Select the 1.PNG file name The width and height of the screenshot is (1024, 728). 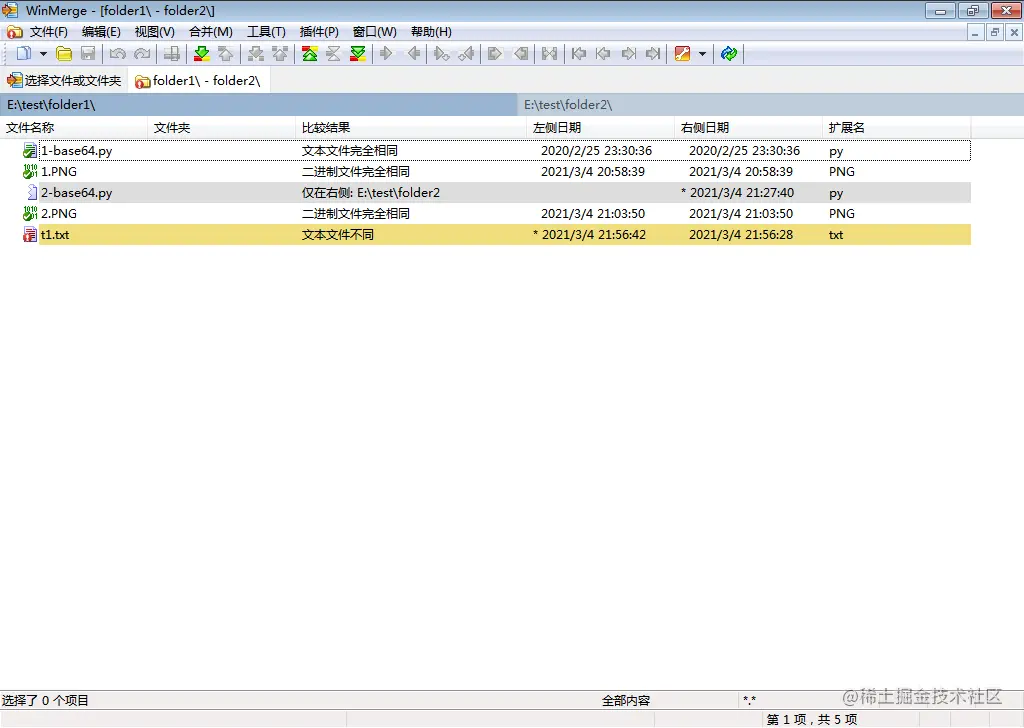click(x=59, y=172)
